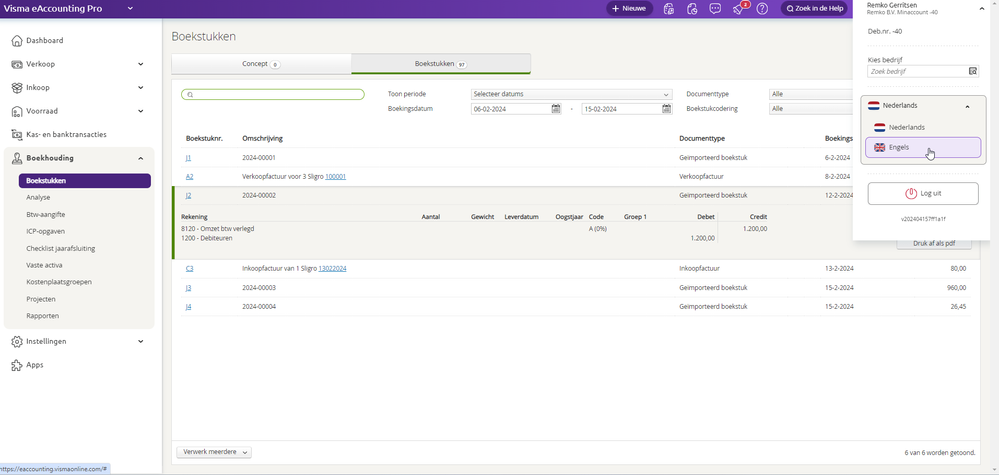Click the Apps puzzle icon
Image resolution: width=999 pixels, height=475 pixels.
point(17,365)
